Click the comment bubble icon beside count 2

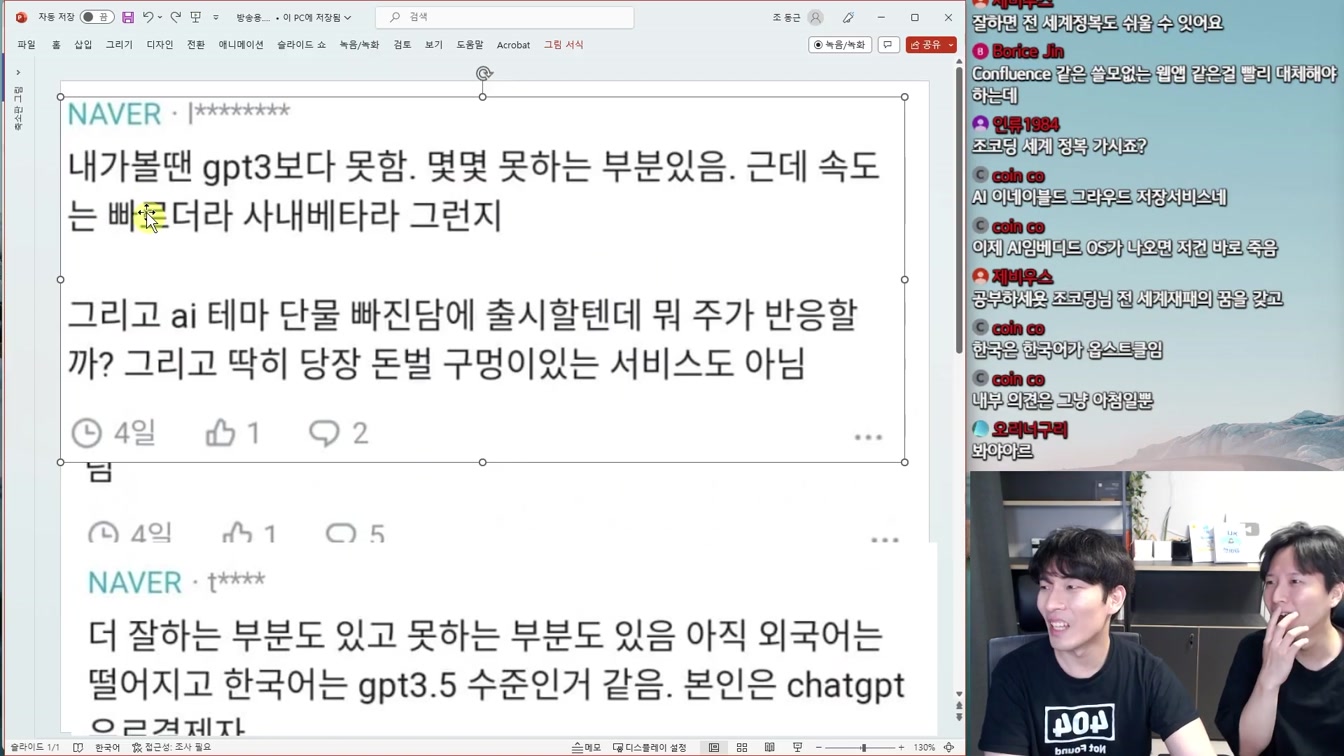324,433
